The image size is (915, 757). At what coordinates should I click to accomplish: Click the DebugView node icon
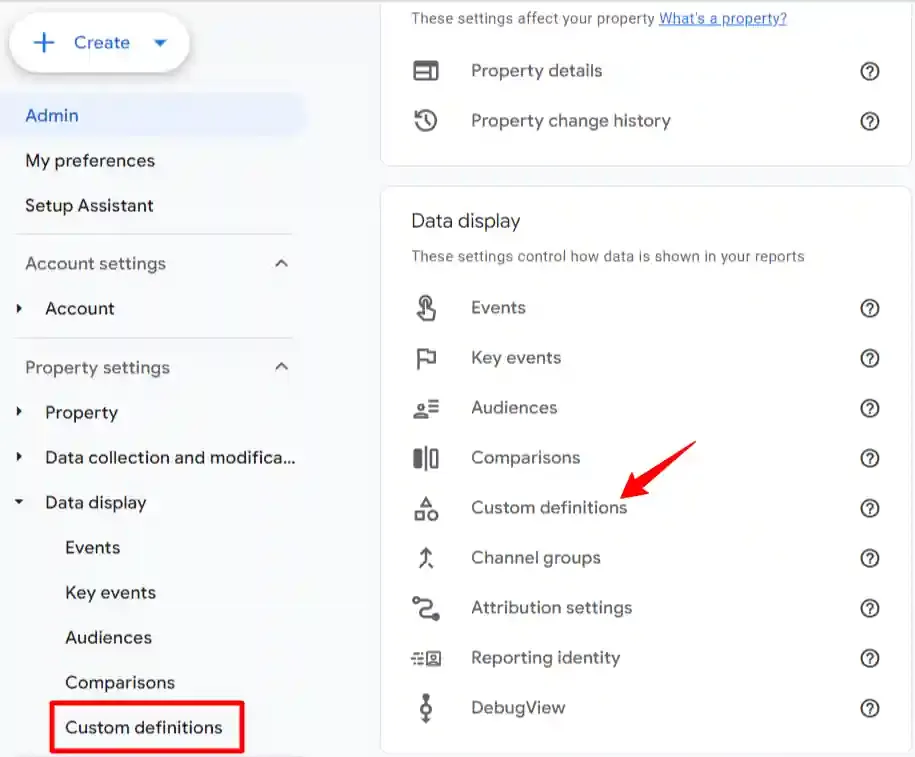426,708
